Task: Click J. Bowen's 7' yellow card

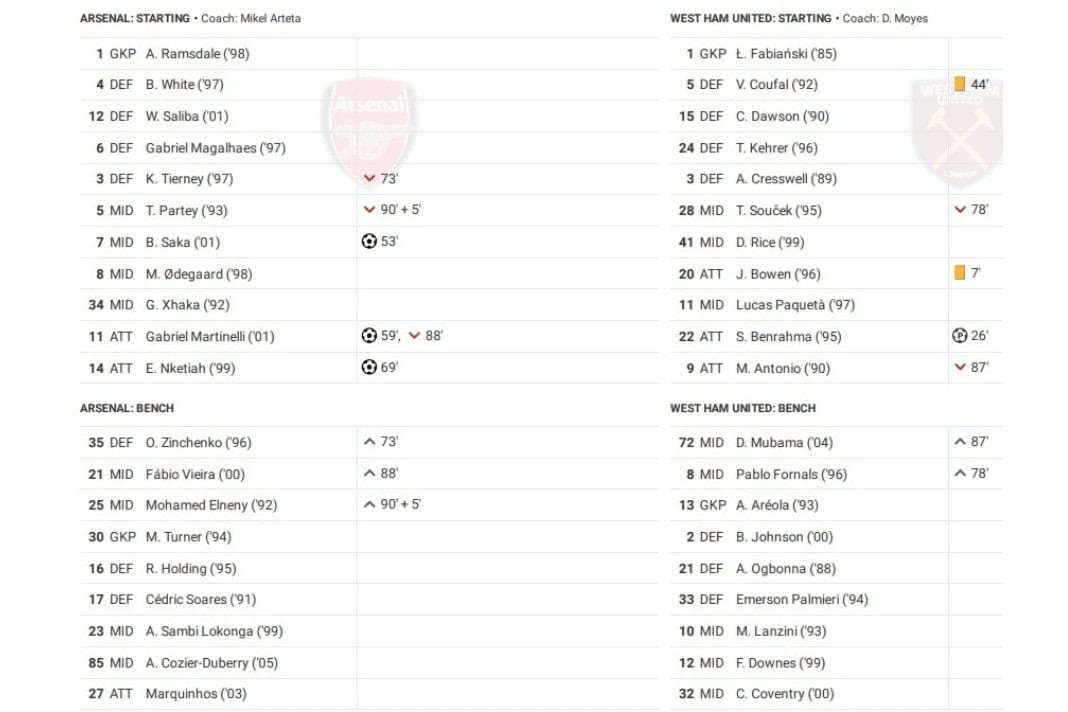Action: [960, 273]
